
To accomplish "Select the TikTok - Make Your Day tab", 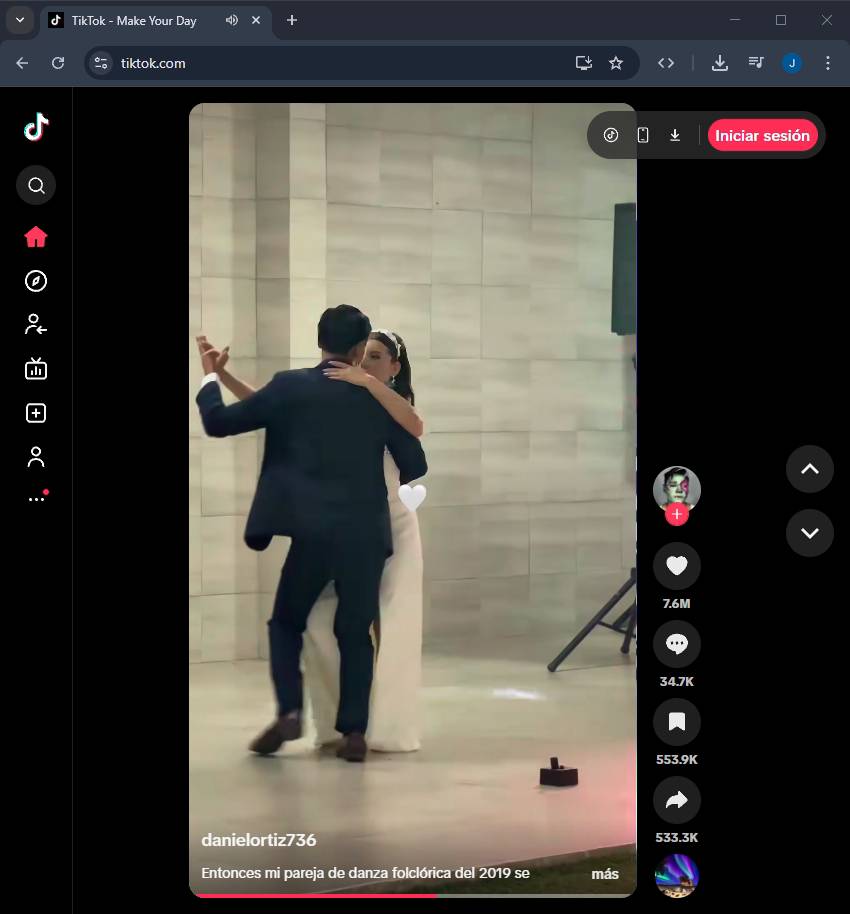I will pyautogui.click(x=133, y=21).
